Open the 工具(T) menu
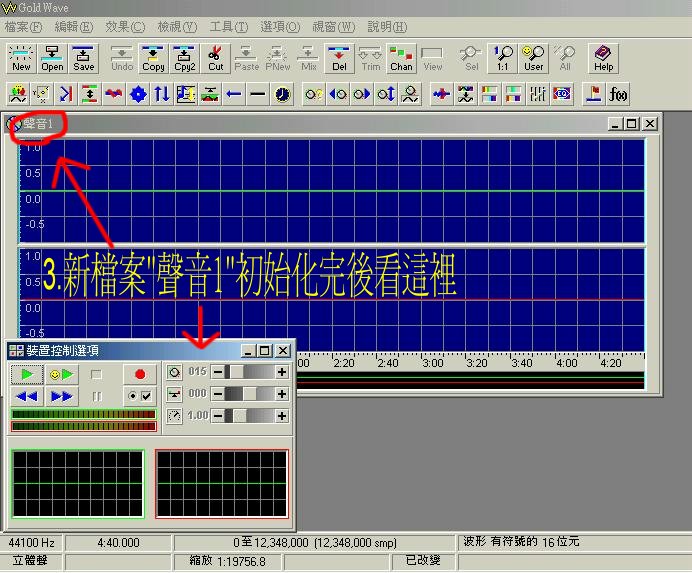The height and width of the screenshot is (573, 692). 228,26
